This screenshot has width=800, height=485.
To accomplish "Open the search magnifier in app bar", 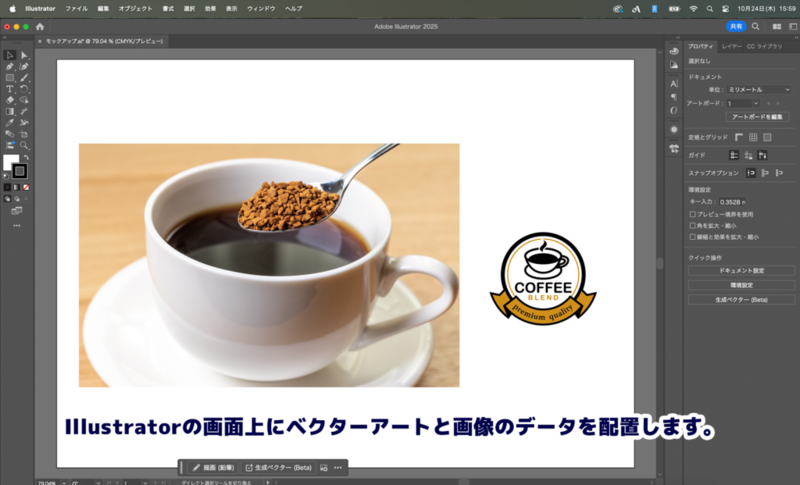I will pos(756,27).
